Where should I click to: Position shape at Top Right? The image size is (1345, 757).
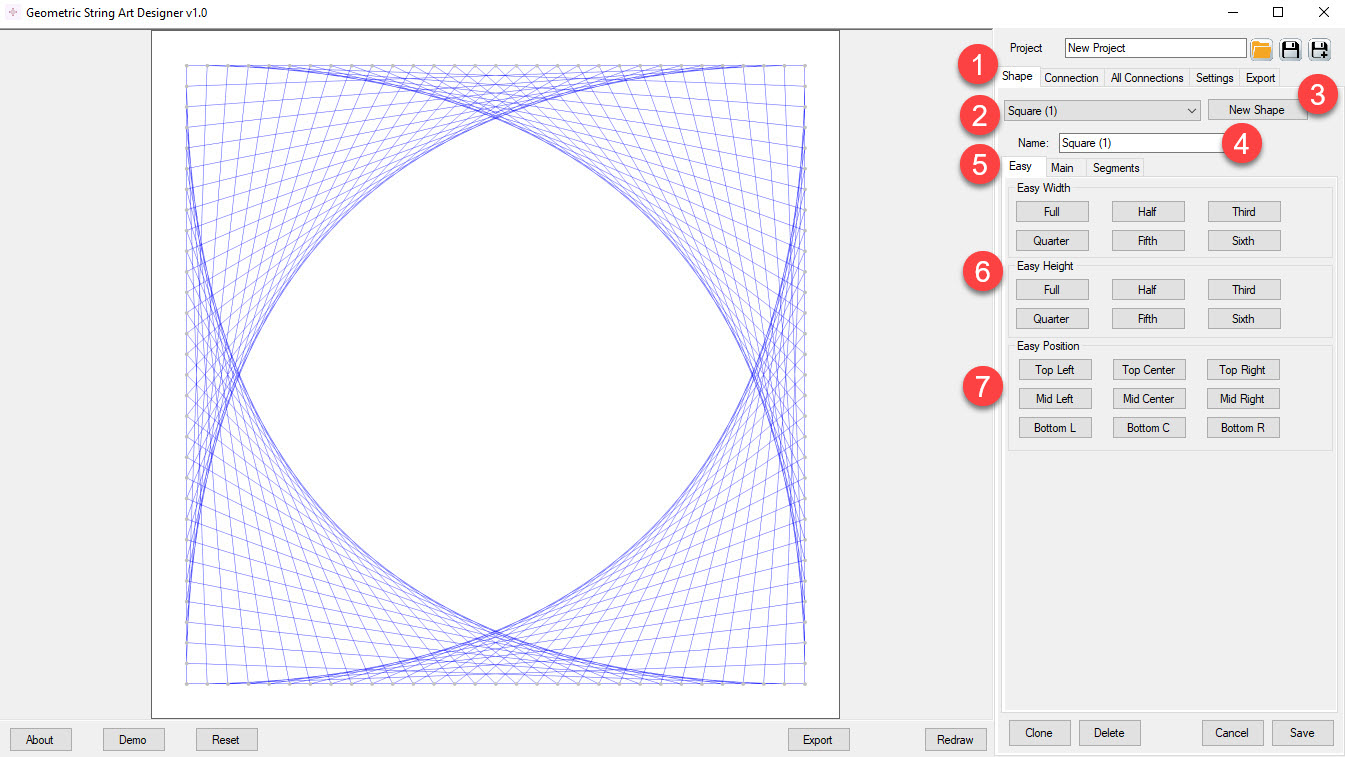(x=1243, y=370)
